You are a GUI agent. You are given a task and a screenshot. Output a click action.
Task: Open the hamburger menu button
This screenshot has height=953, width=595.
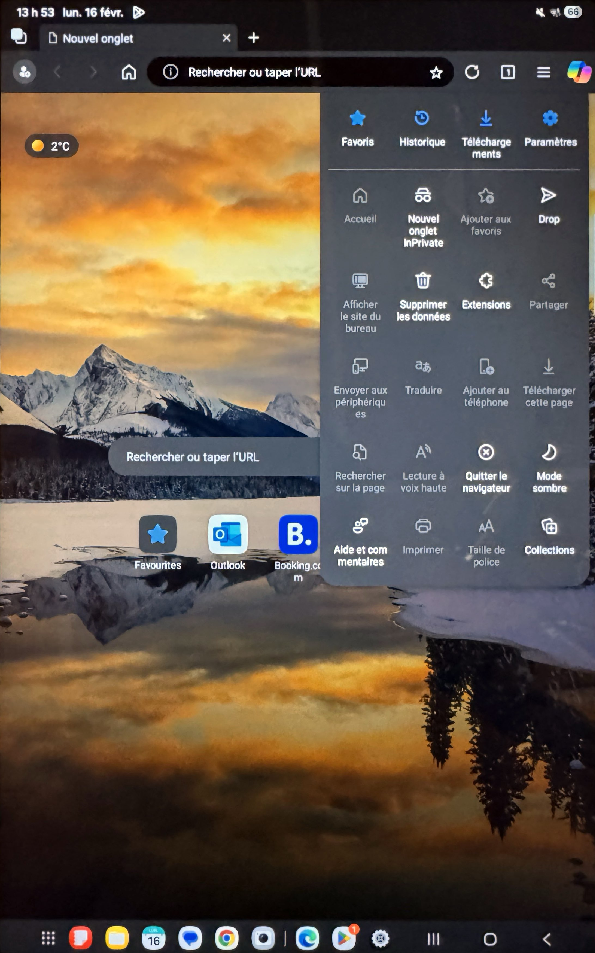coord(543,72)
